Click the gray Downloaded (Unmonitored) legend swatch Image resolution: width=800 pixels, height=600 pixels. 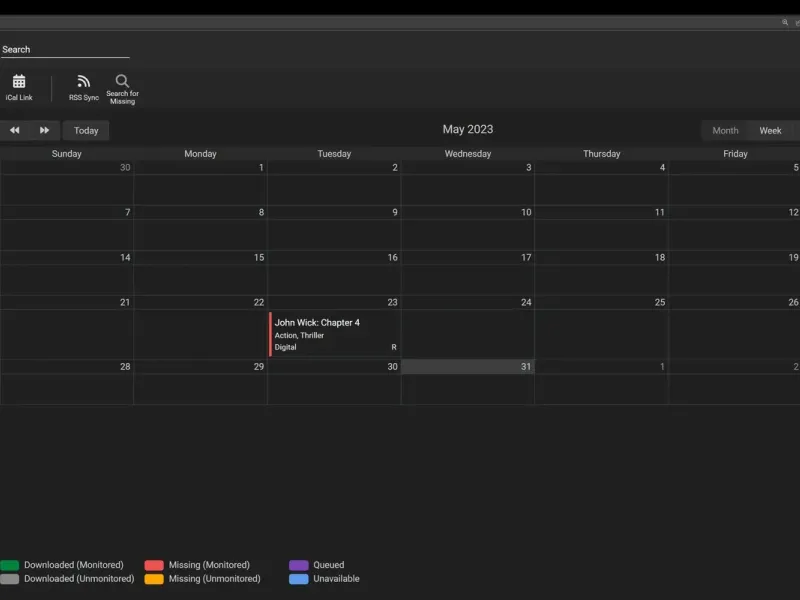(10, 579)
